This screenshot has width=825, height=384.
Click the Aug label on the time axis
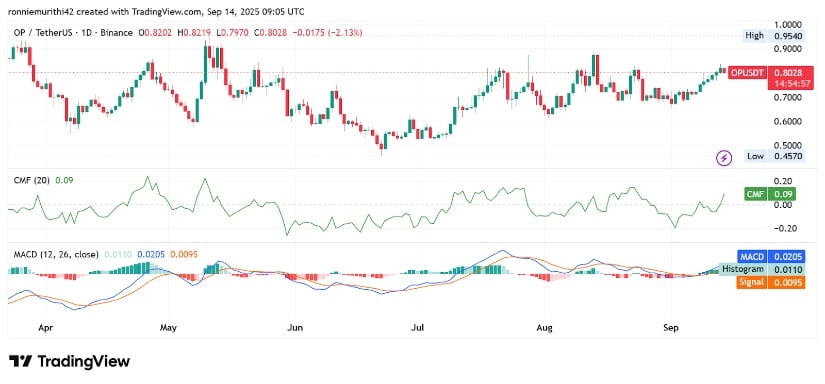[x=544, y=328]
